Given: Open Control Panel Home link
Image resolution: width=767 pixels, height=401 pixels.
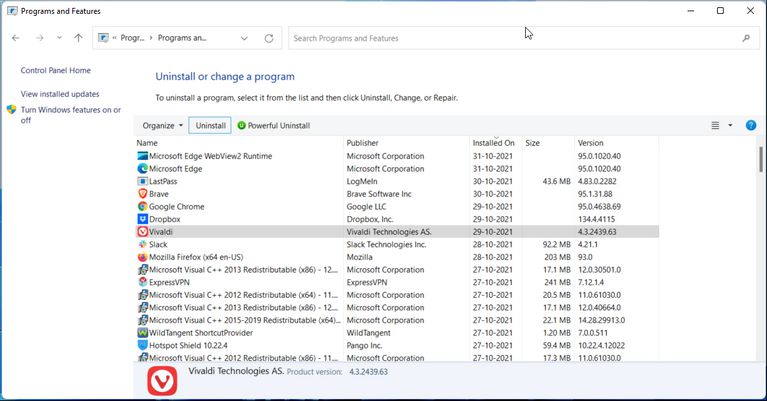Looking at the screenshot, I should tap(56, 70).
